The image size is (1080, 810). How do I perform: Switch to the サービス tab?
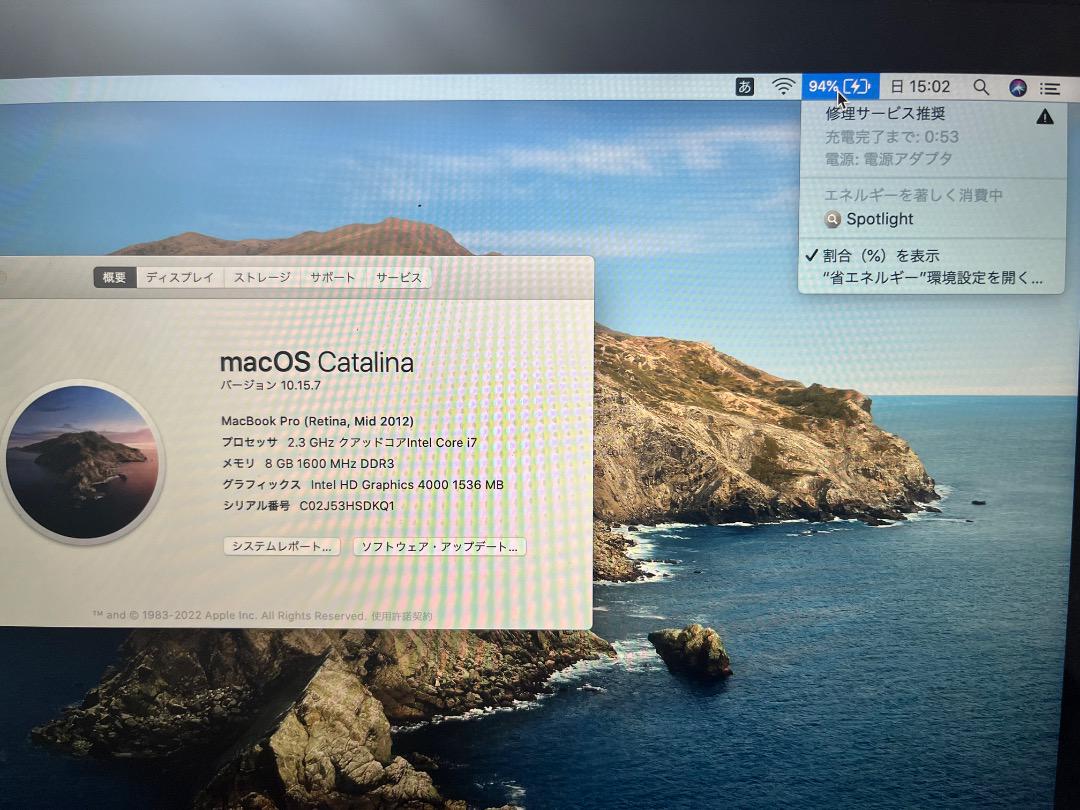[398, 278]
